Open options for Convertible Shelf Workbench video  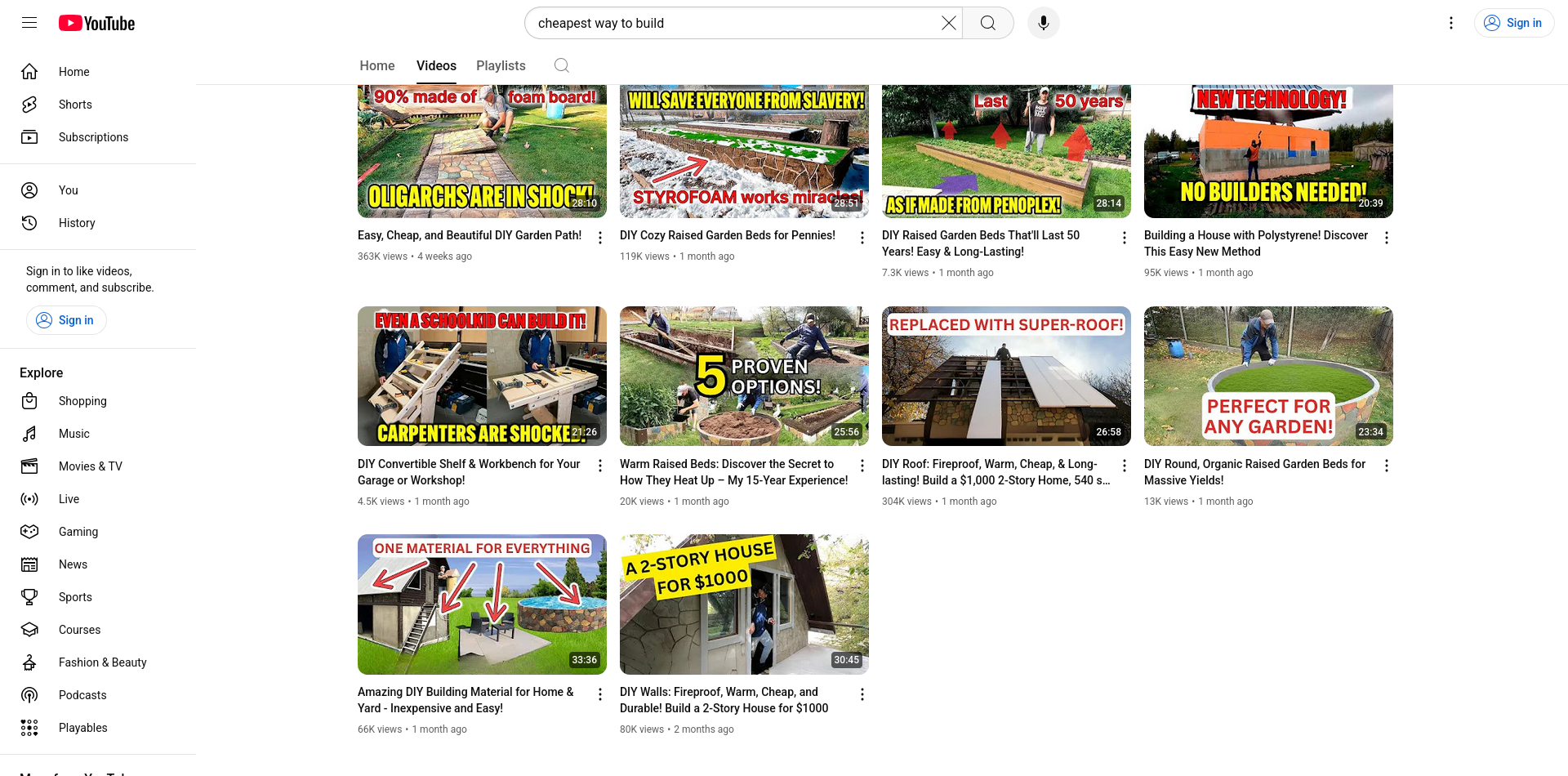coord(600,466)
